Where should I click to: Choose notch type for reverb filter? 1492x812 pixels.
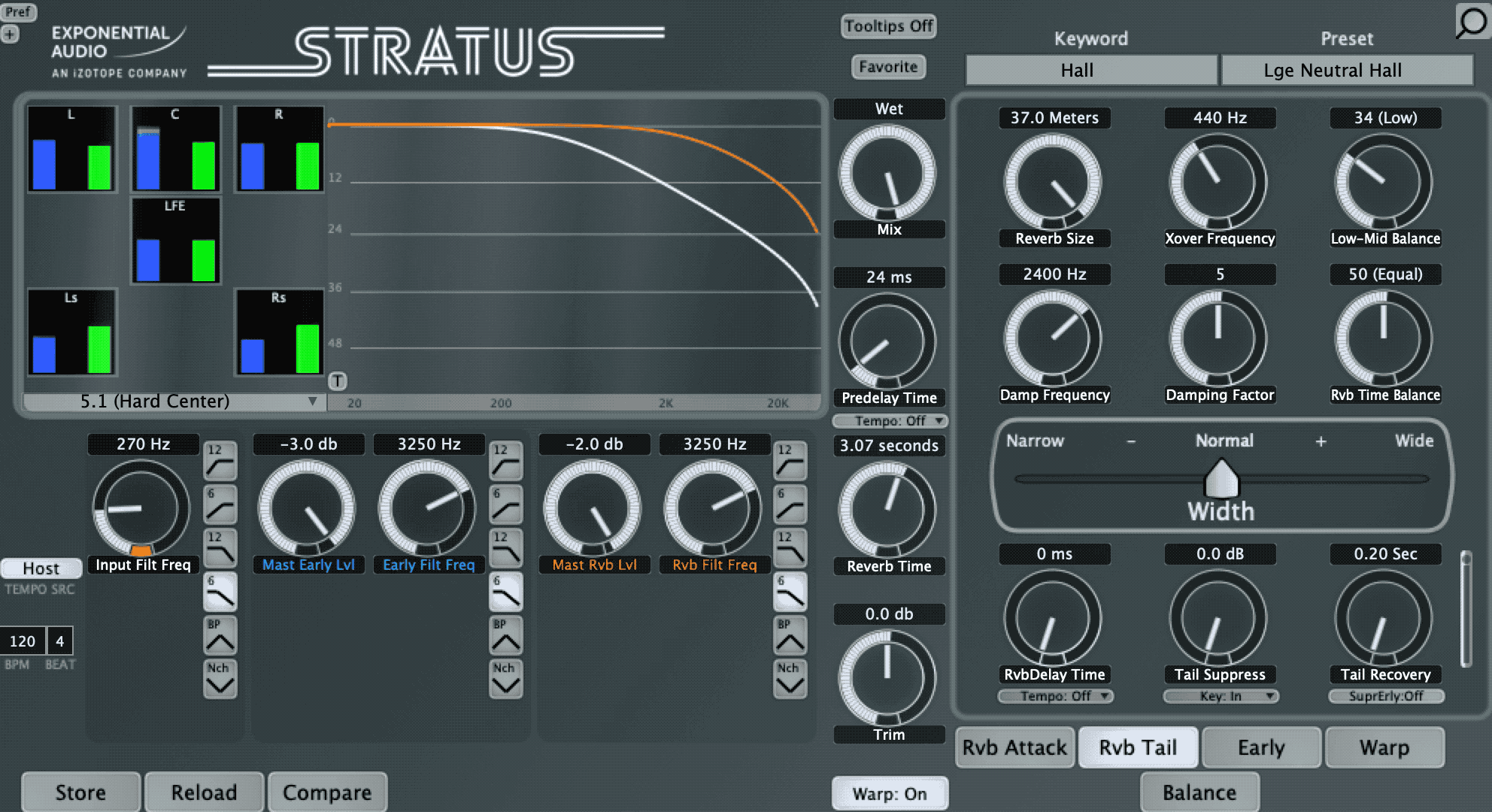pyautogui.click(x=790, y=679)
